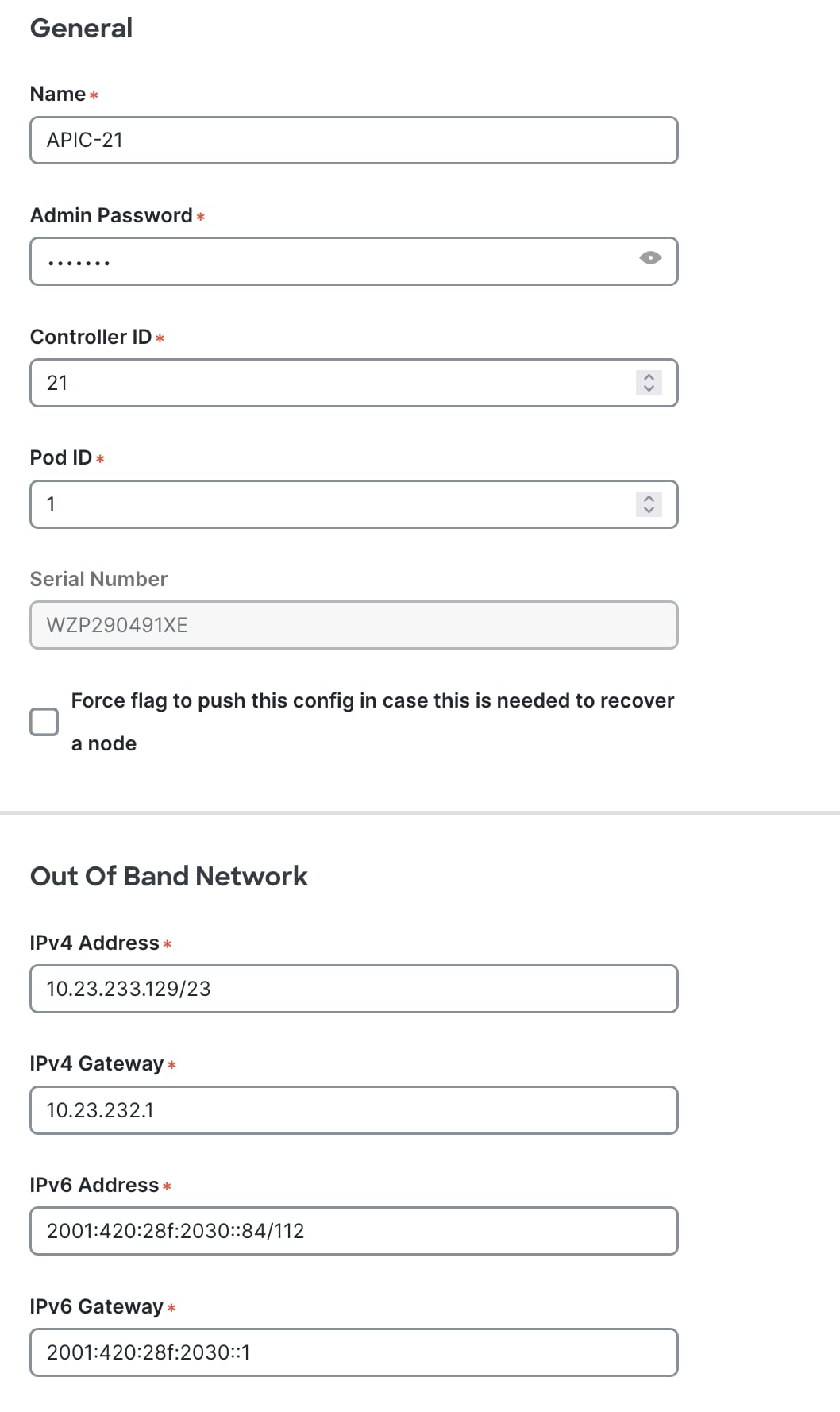Focus the IPv4 Gateway input
Image resolution: width=840 pixels, height=1412 pixels.
[353, 1110]
